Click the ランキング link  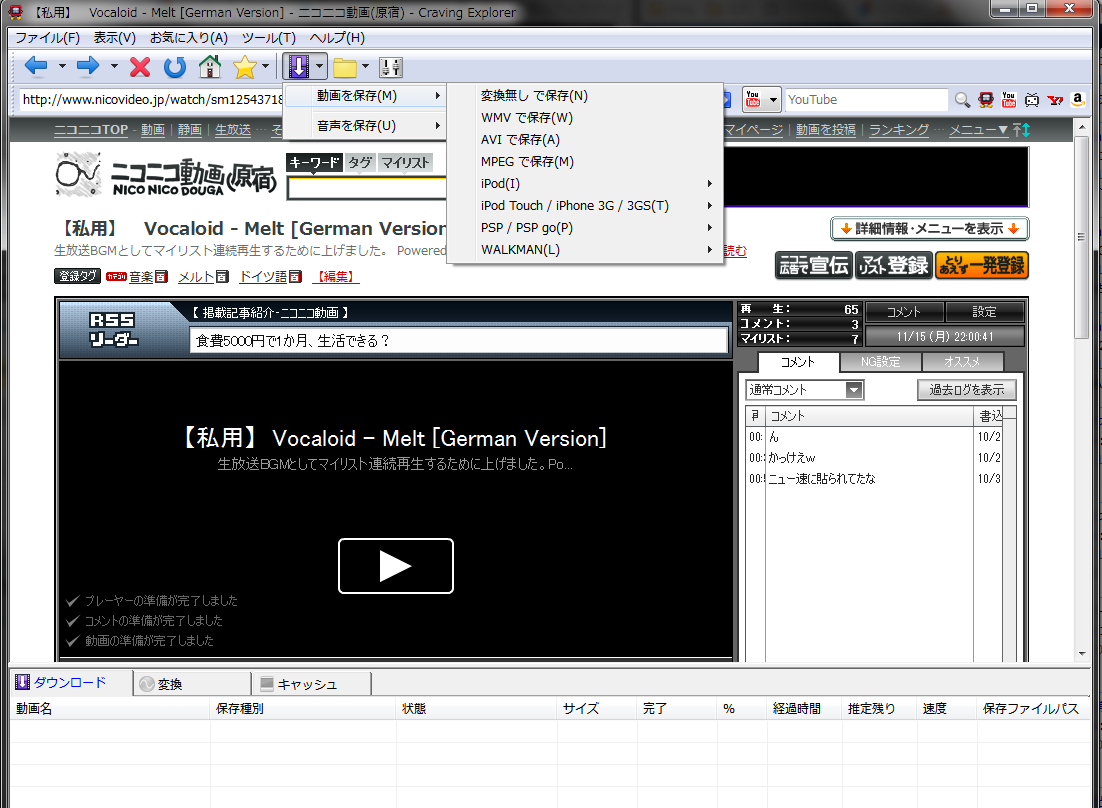(899, 130)
